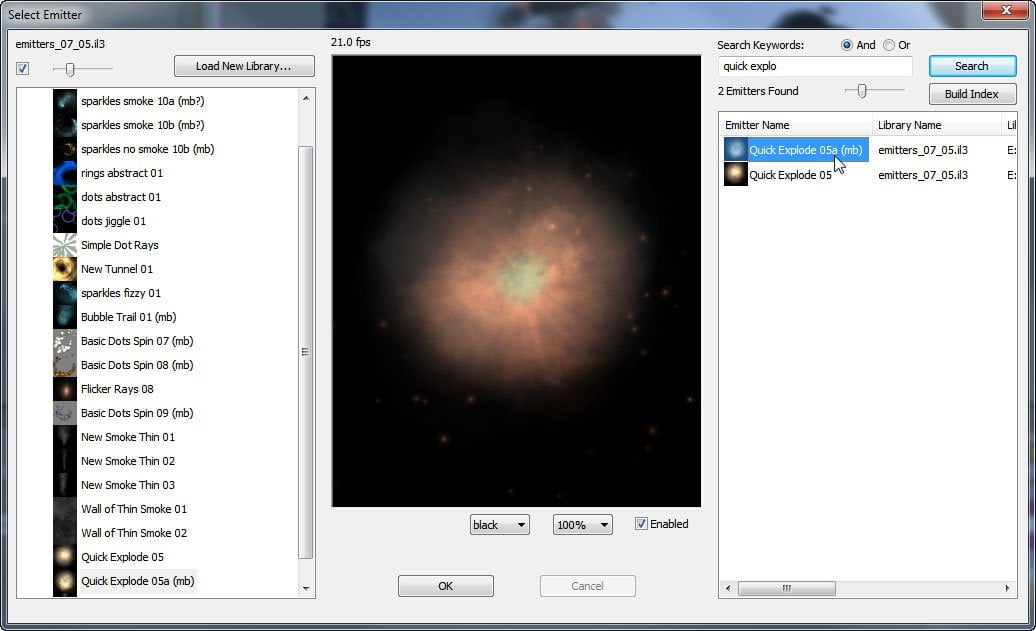The width and height of the screenshot is (1036, 631).
Task: Select the Or search mode radio button
Action: 889,45
